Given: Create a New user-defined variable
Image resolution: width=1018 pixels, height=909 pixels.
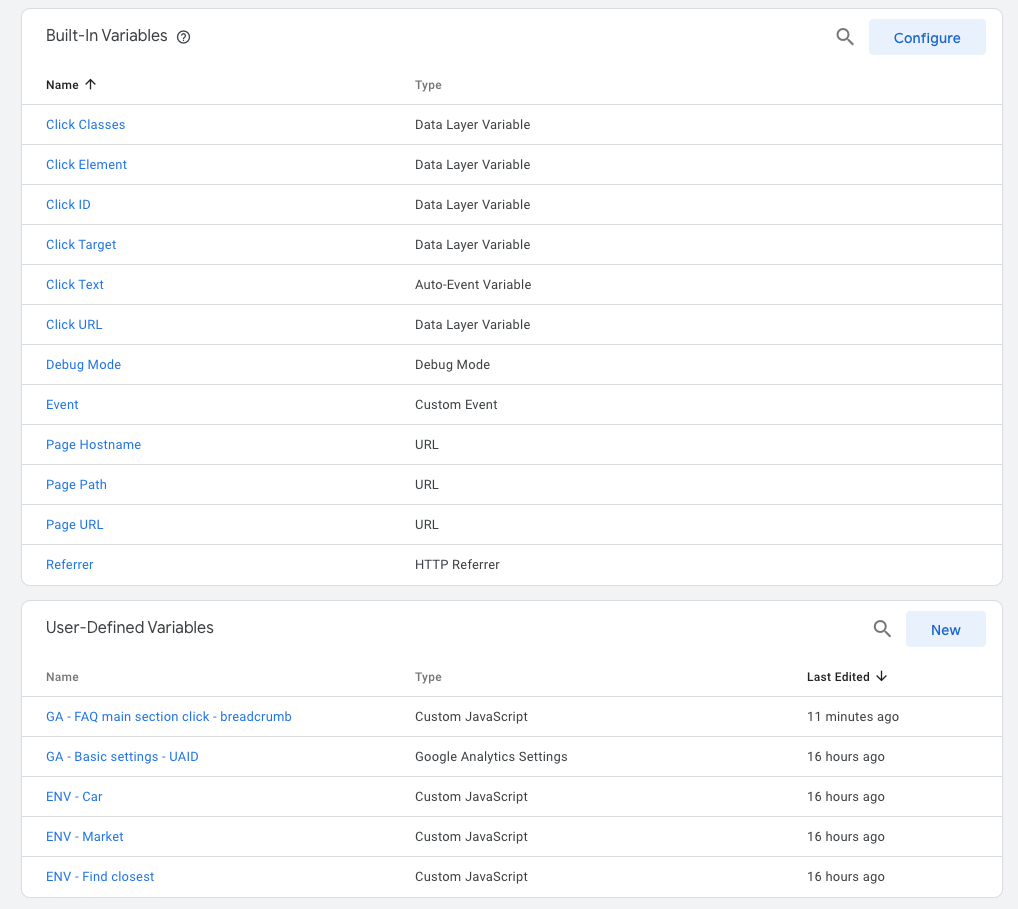Looking at the screenshot, I should (x=945, y=629).
